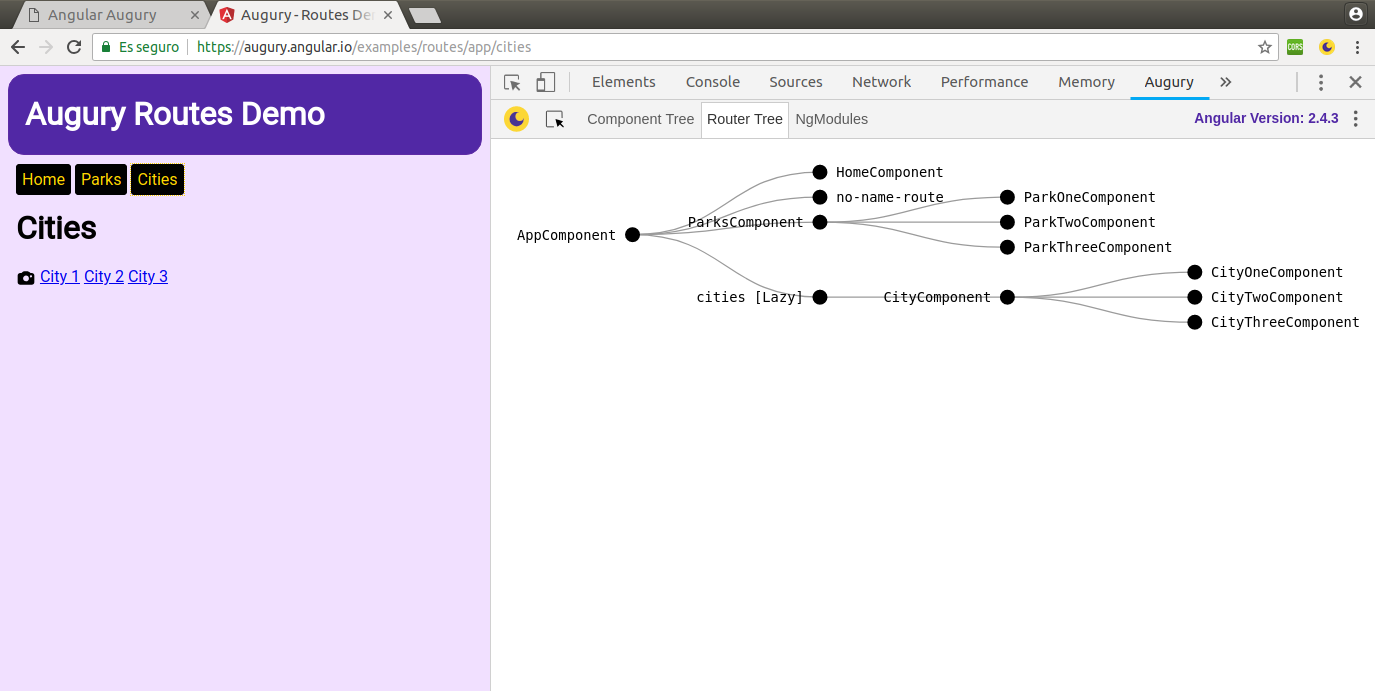Screen dimensions: 1375x691
Task: Open the DevTools customize kebab menu
Action: point(1320,82)
